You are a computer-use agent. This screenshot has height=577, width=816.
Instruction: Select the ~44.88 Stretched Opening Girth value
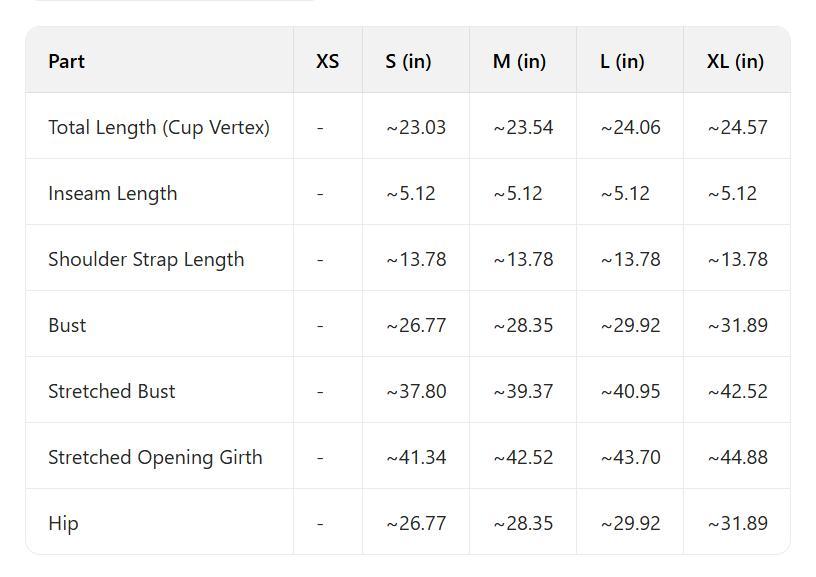(737, 457)
